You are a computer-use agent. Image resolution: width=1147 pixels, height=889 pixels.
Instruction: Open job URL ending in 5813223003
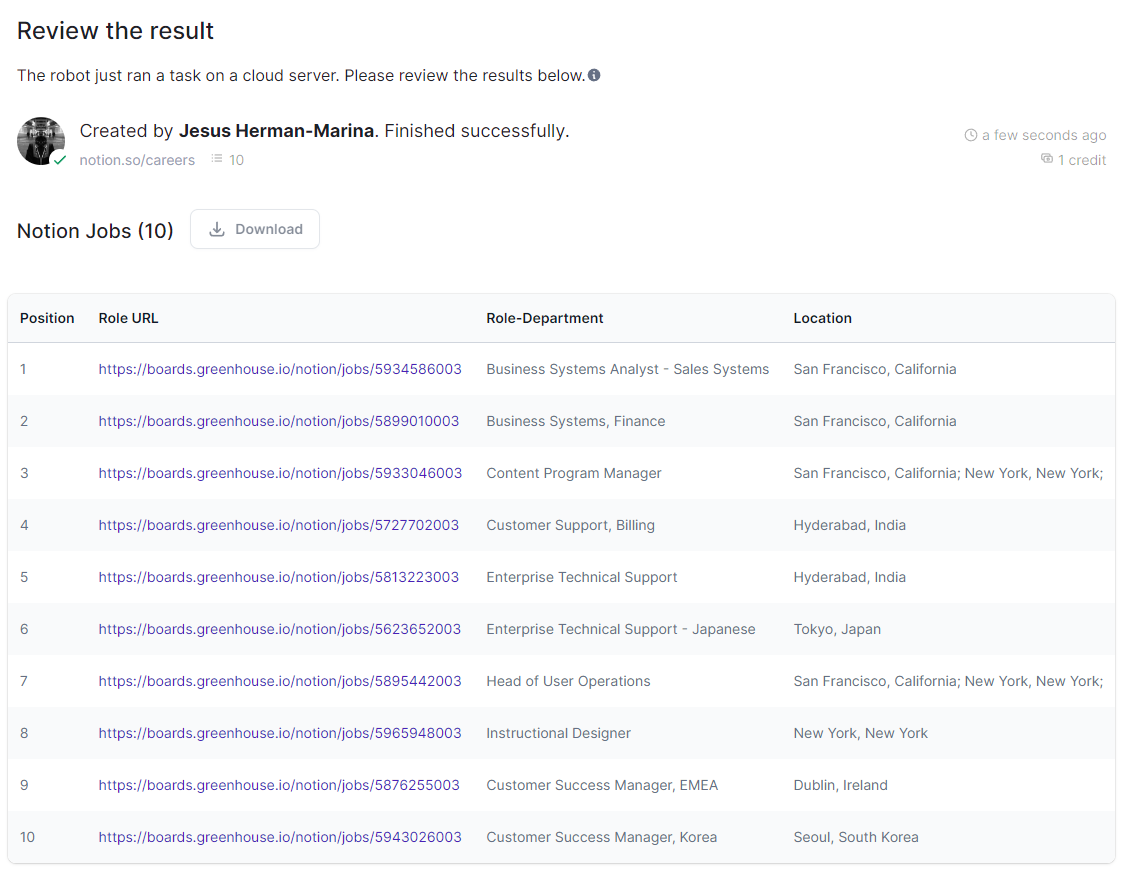279,577
